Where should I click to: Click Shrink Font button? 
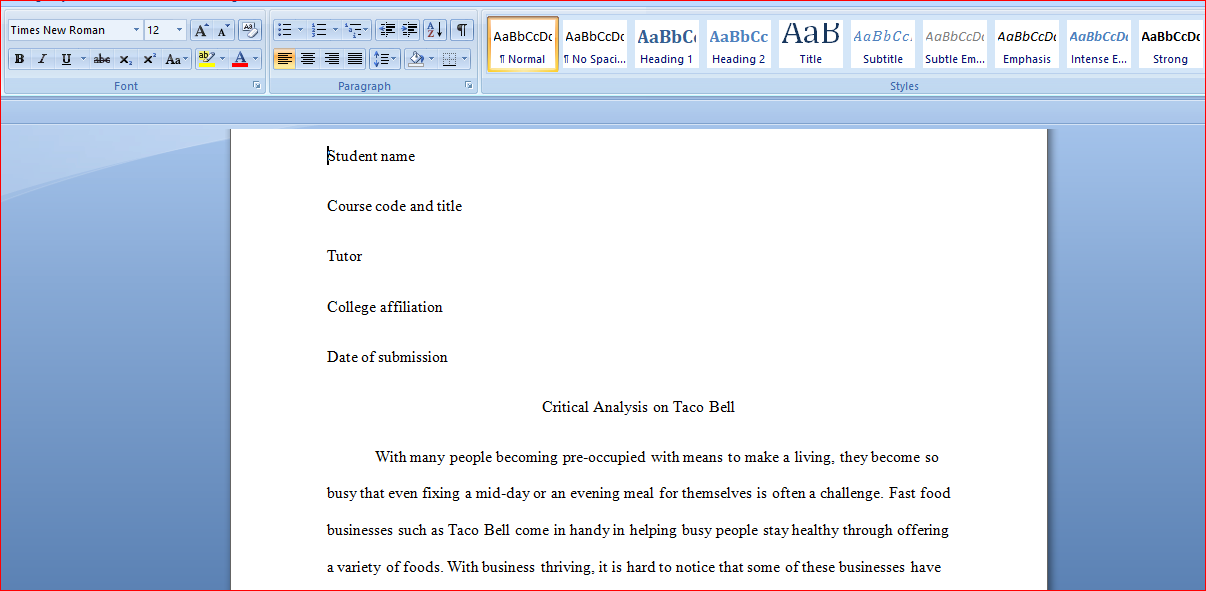[x=224, y=30]
